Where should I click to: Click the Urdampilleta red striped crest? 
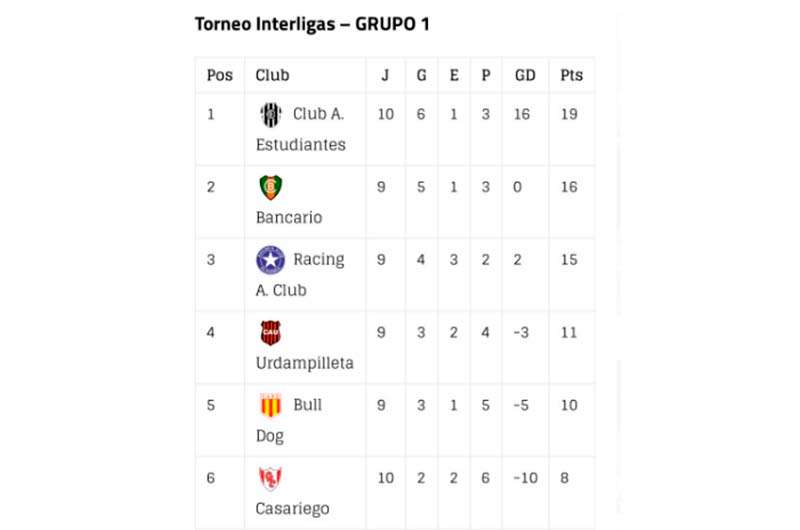(x=270, y=333)
